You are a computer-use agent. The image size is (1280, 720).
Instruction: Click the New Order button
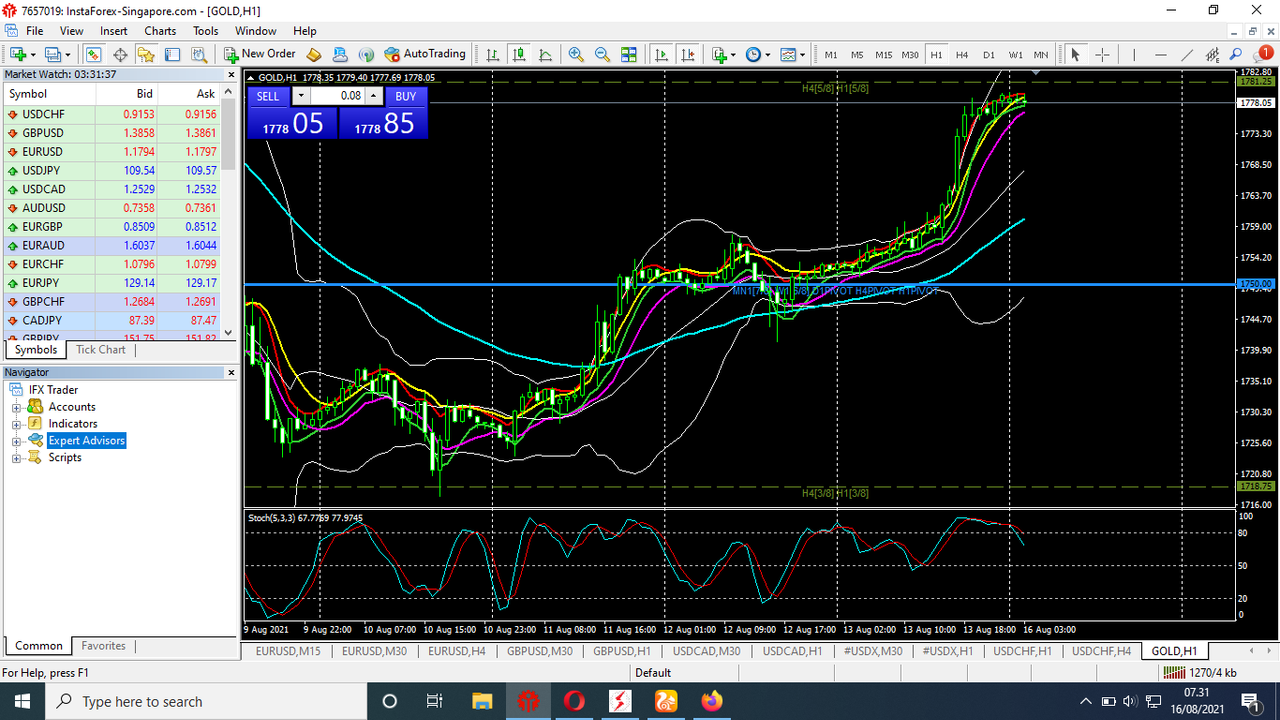260,54
